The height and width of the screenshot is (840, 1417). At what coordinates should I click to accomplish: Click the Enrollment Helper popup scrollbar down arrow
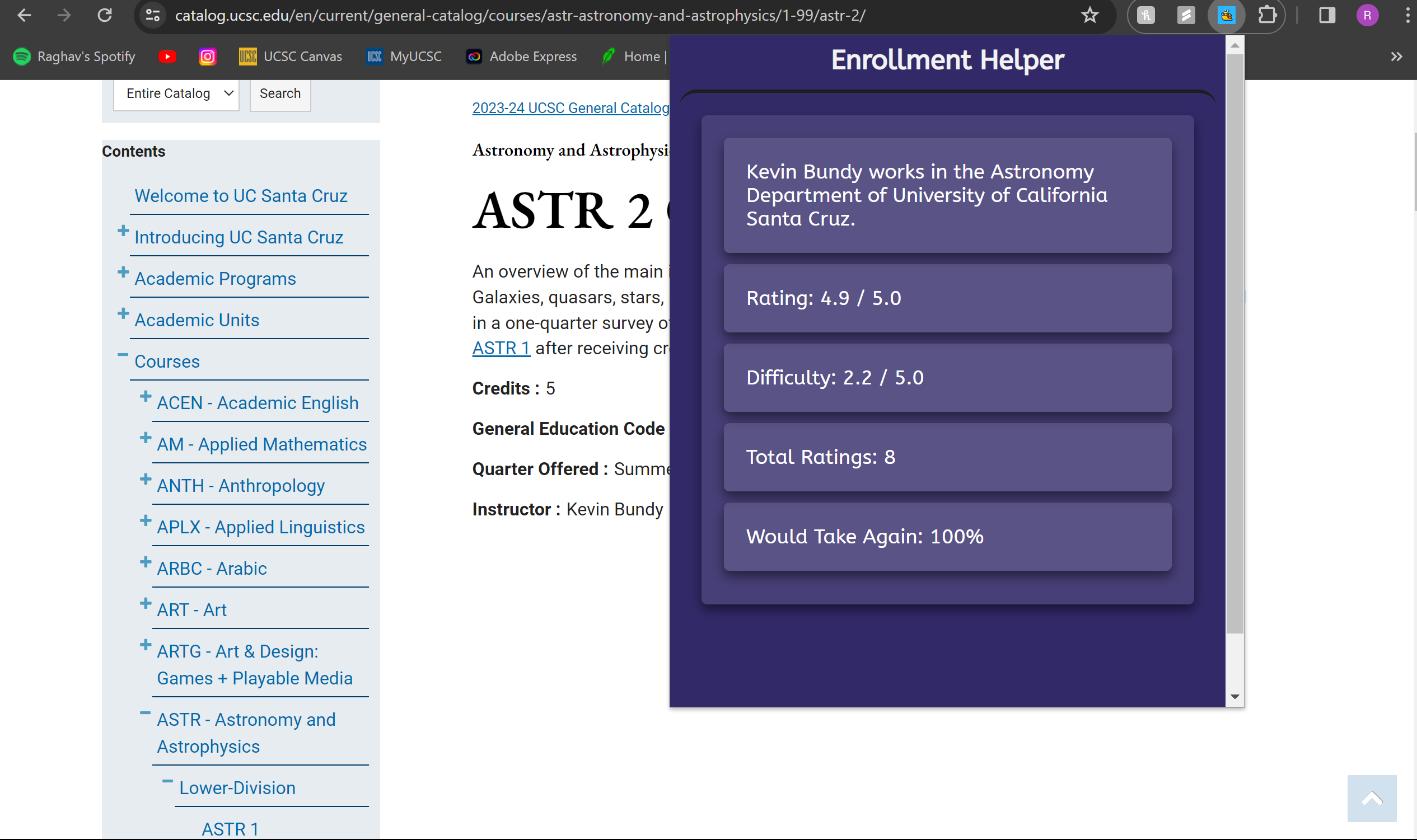[x=1234, y=697]
